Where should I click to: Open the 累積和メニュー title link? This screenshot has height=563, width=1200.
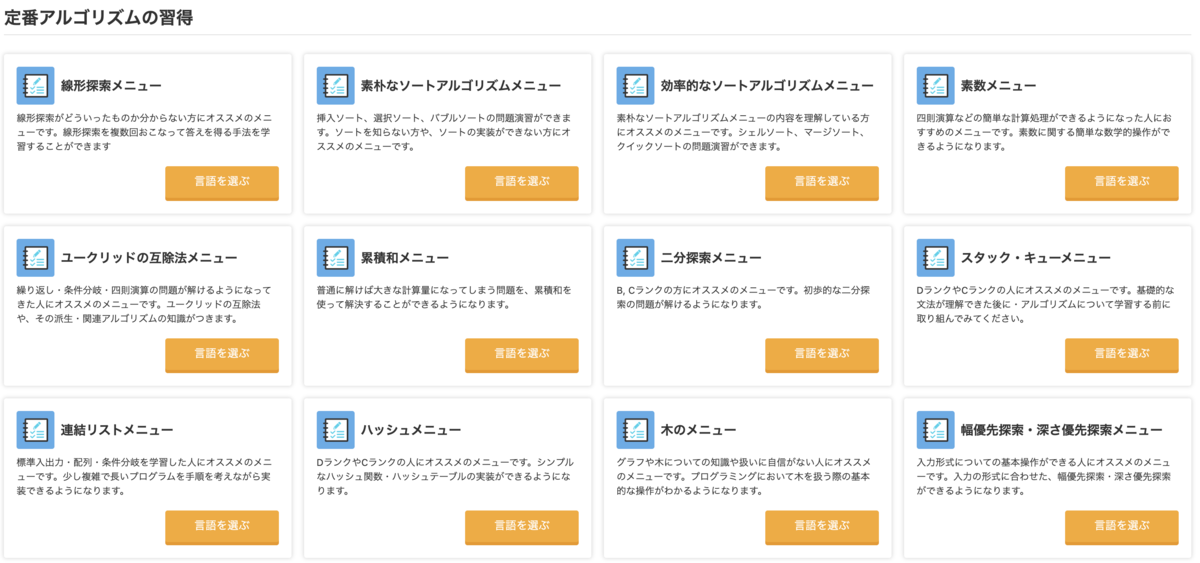point(404,258)
